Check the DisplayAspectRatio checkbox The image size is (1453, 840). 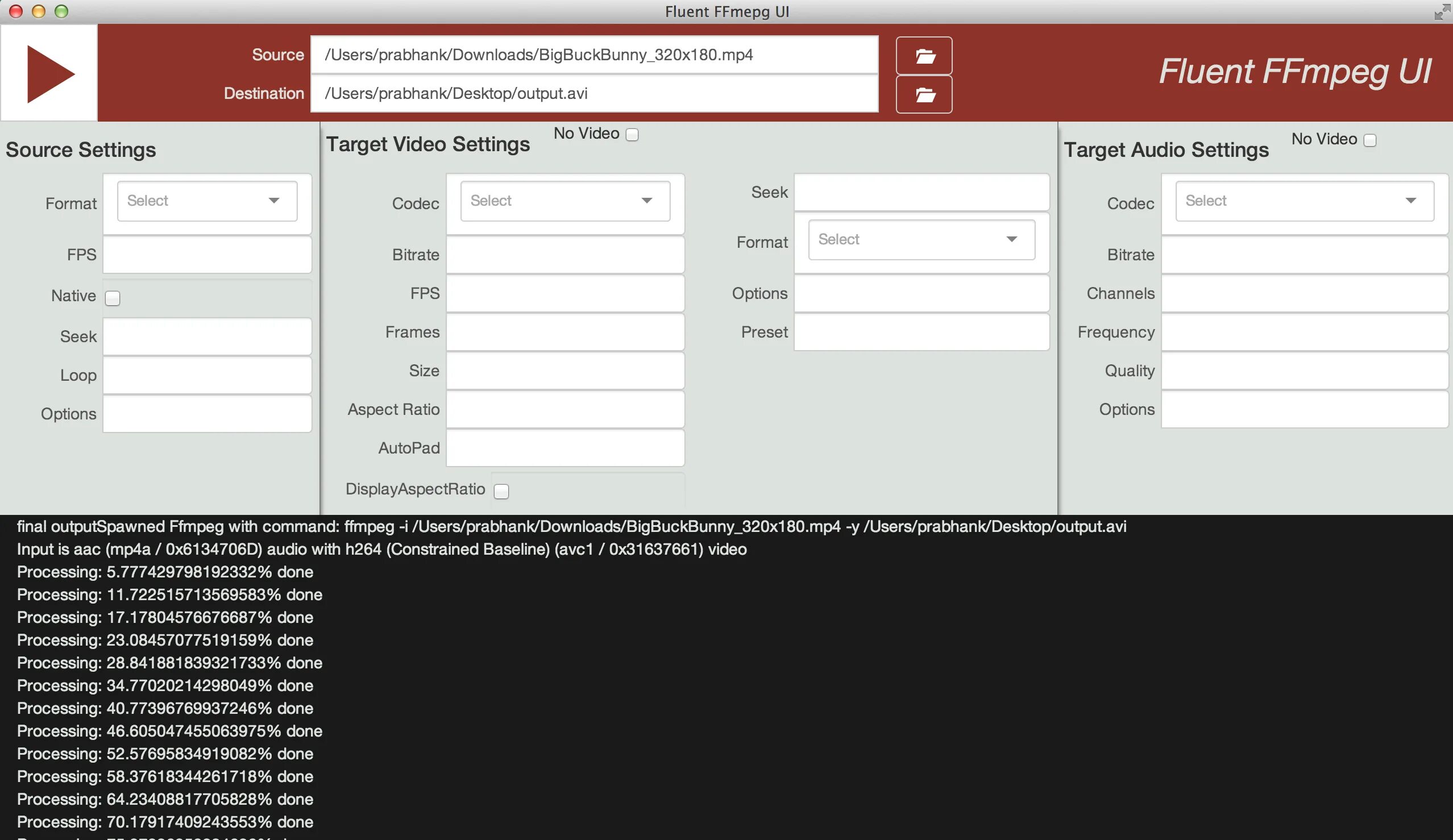coord(501,491)
